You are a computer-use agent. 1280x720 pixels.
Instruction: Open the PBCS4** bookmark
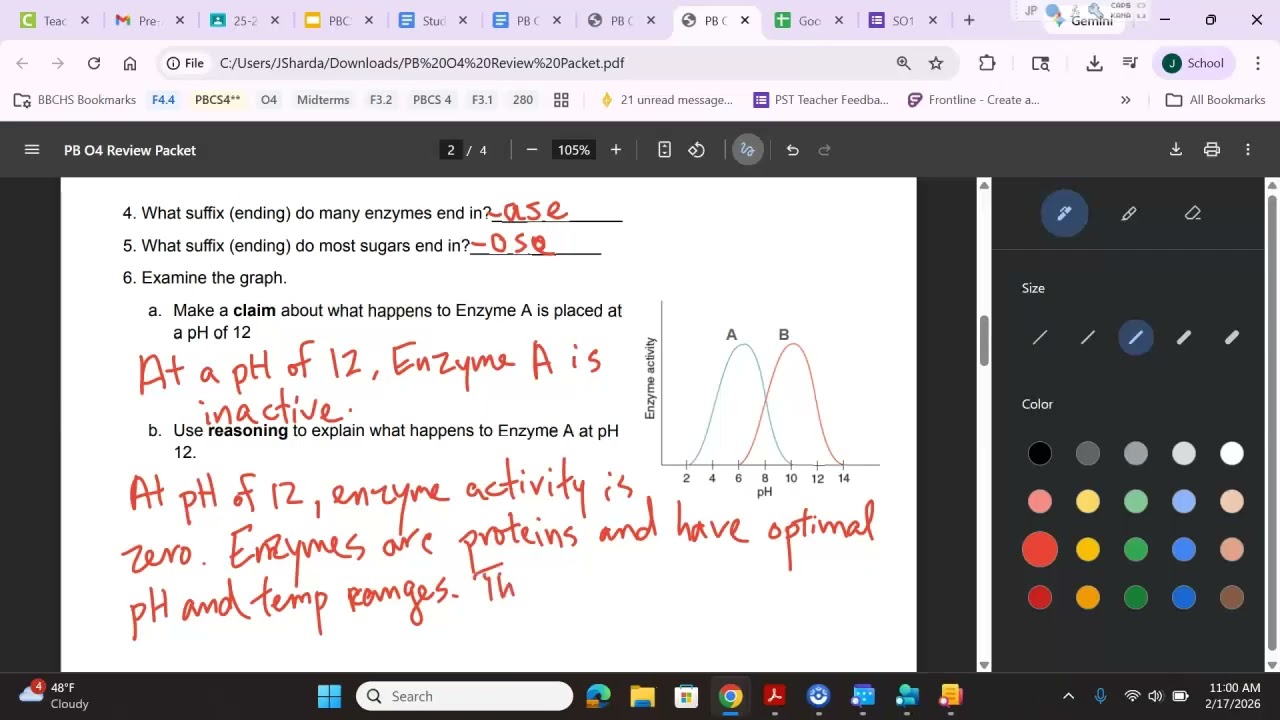218,100
